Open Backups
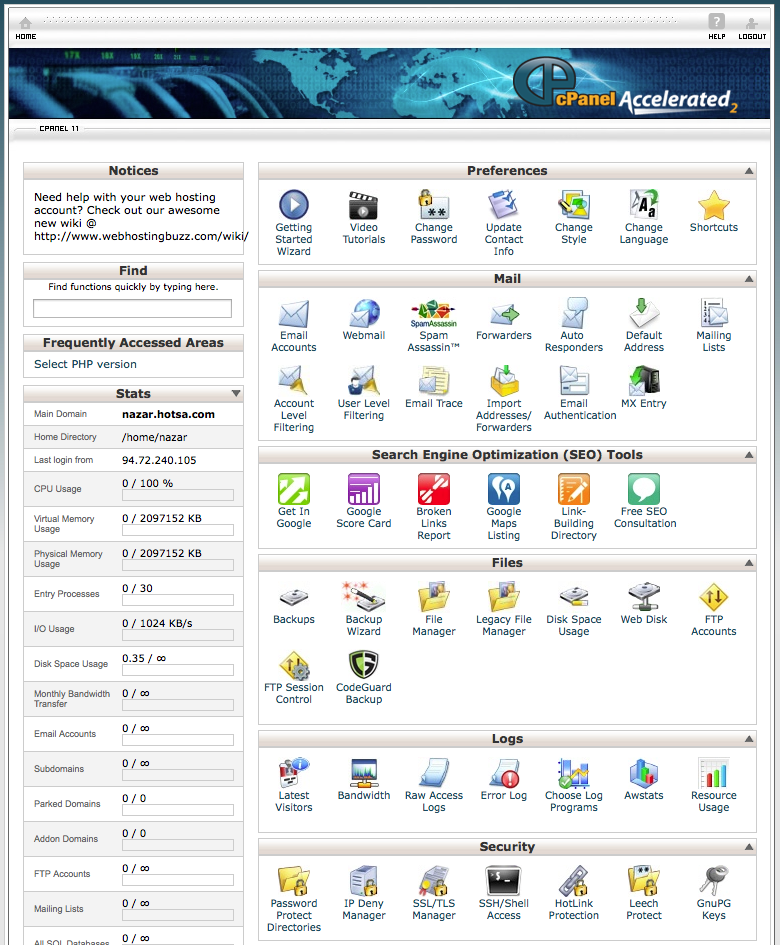The image size is (780, 945). pos(294,597)
